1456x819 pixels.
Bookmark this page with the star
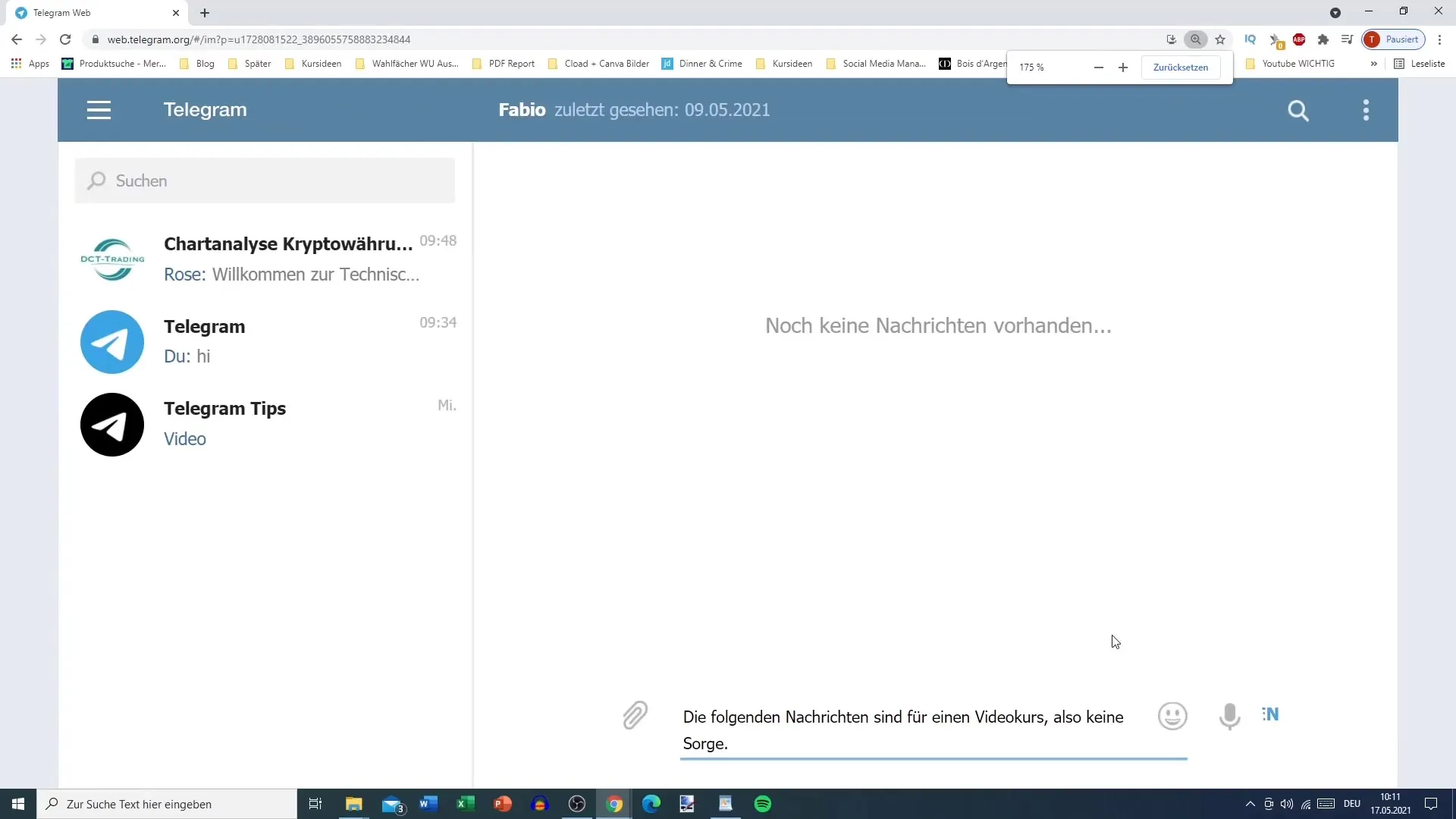[1220, 39]
